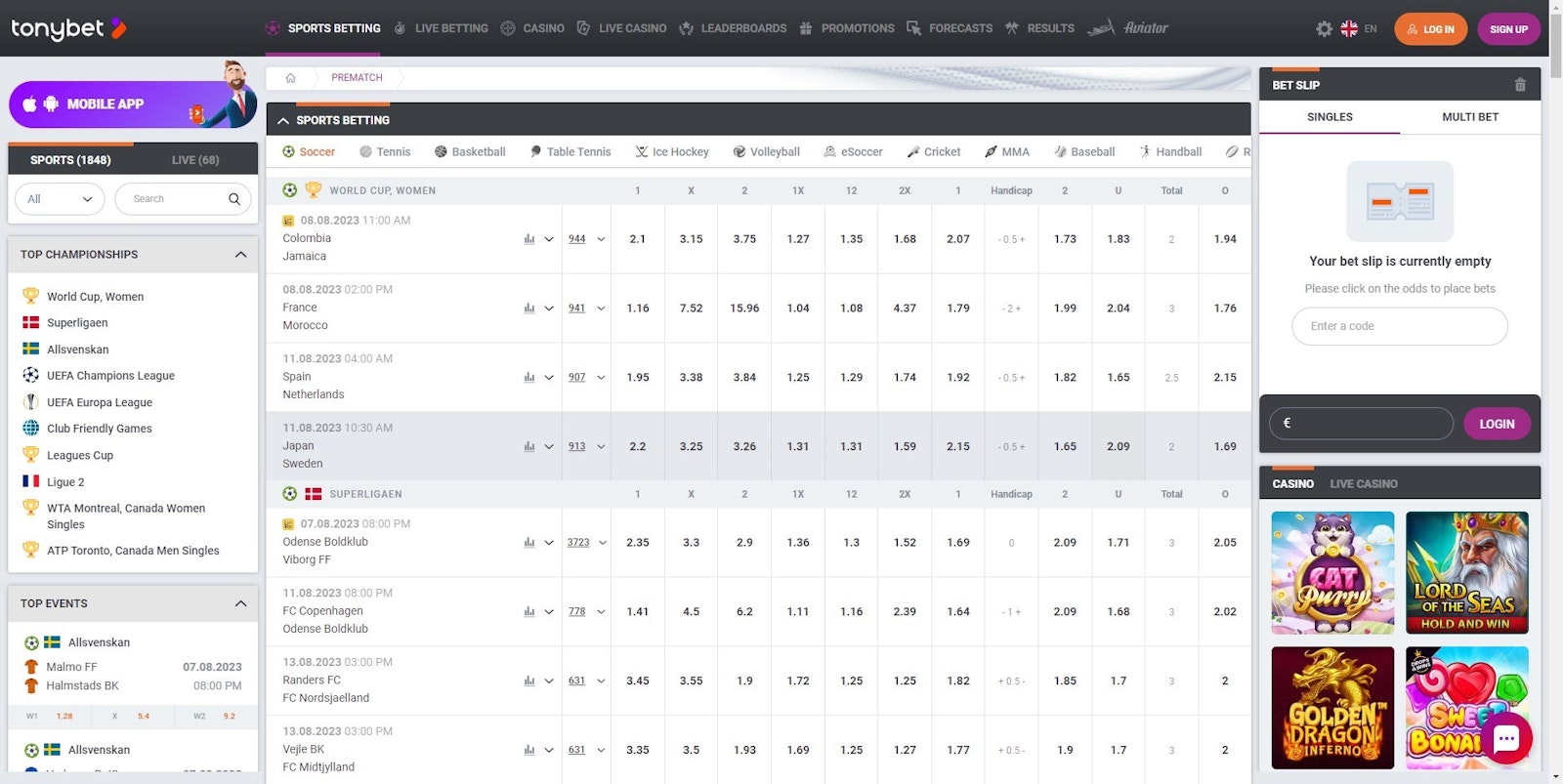1563x784 pixels.
Task: Open Live Betting in top menu
Action: tap(441, 29)
